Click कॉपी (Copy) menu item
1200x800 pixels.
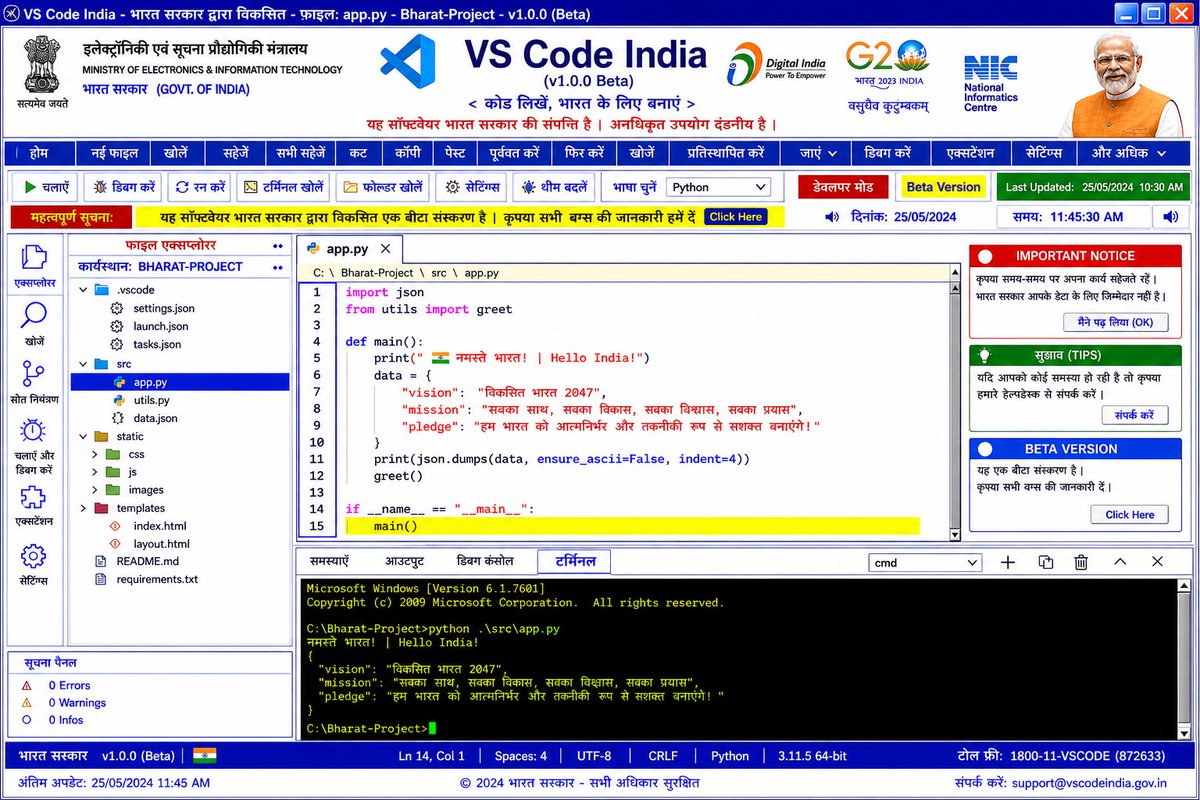point(406,153)
